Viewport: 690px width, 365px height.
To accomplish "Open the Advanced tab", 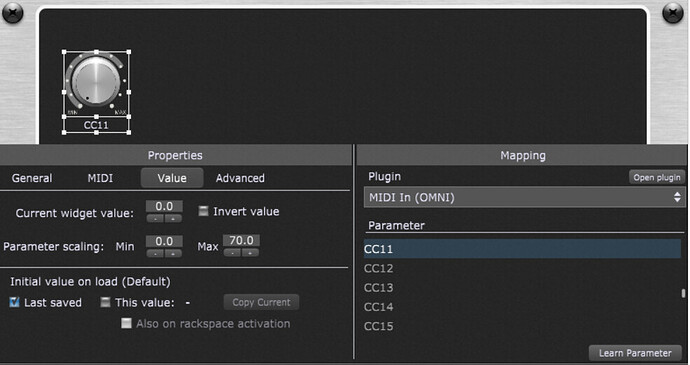I will (240, 178).
